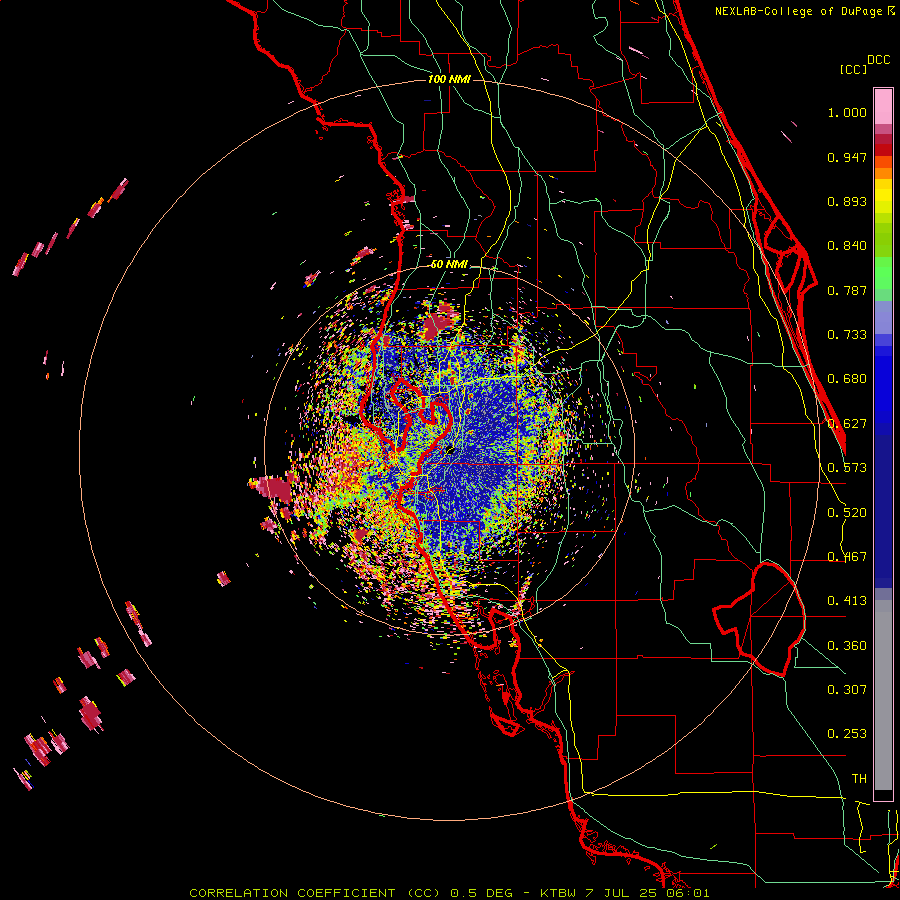
Task: Click the TH threshold label
Action: click(x=859, y=778)
